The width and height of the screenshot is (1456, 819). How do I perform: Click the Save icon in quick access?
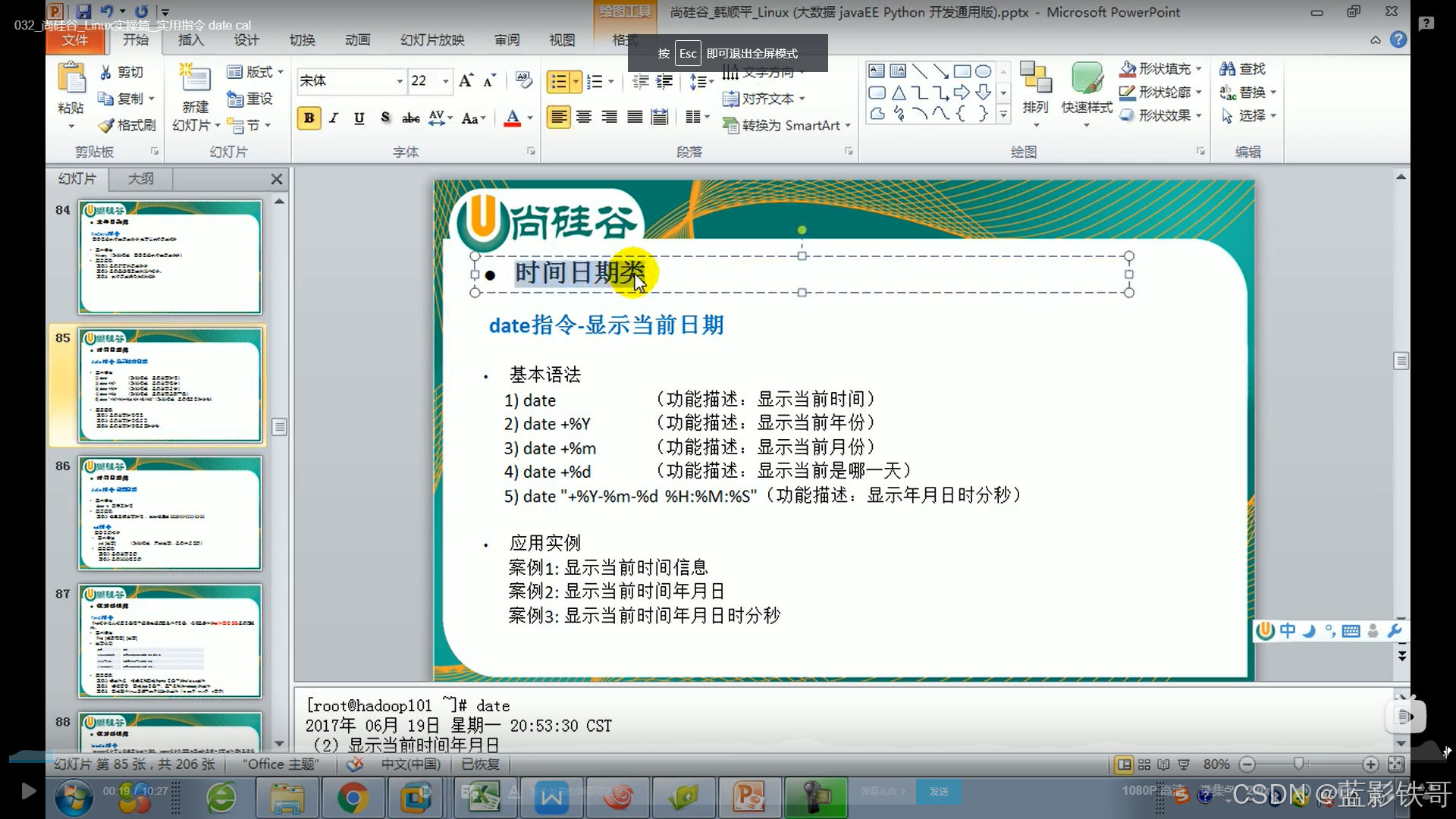coord(83,11)
